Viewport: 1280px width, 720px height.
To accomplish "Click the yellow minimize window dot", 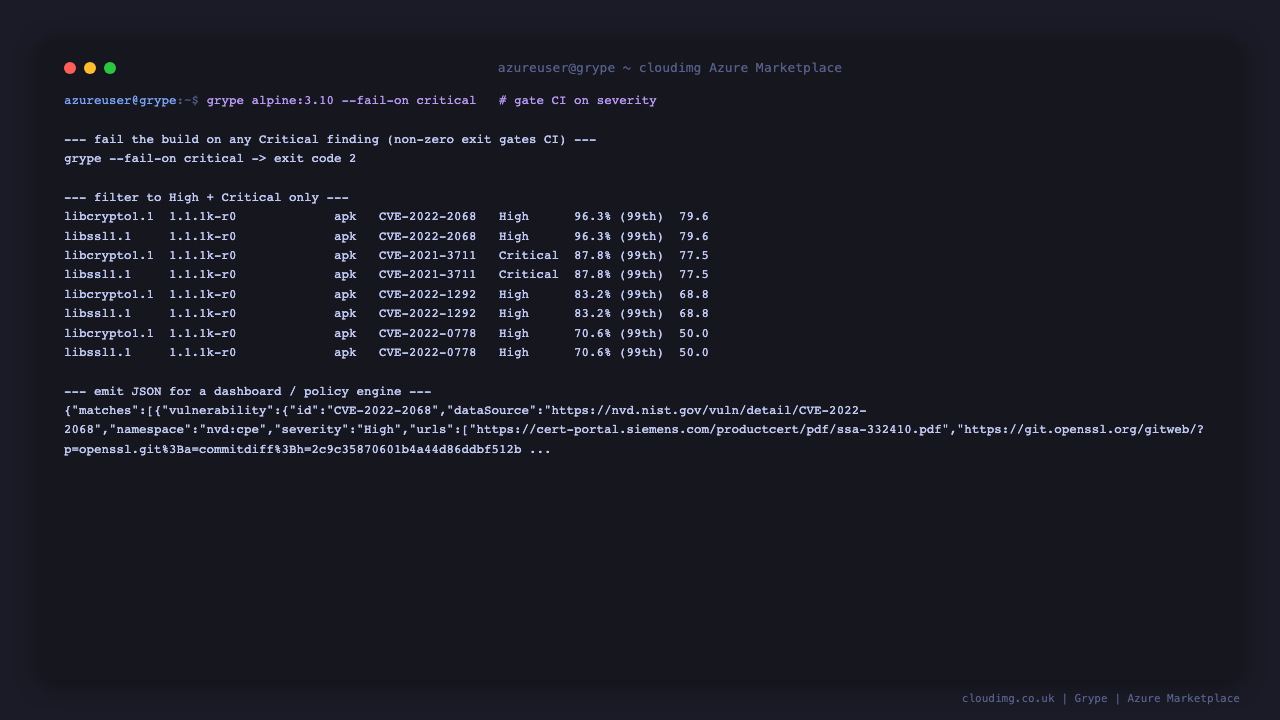I will (90, 68).
